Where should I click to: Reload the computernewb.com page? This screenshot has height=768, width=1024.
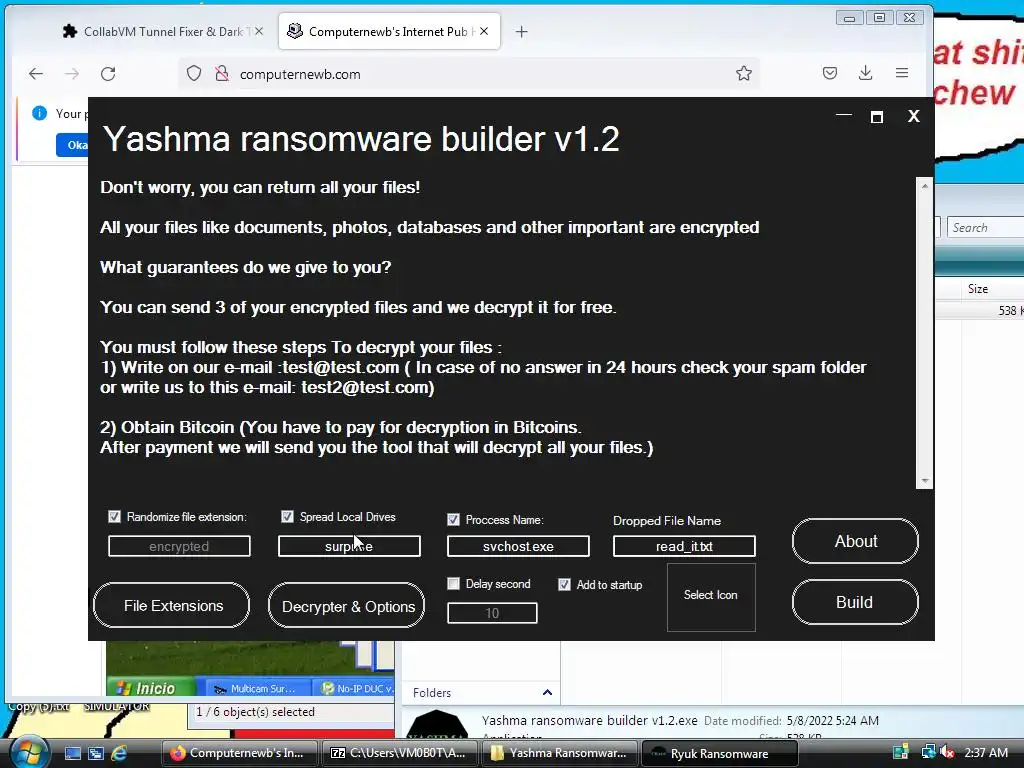(108, 74)
